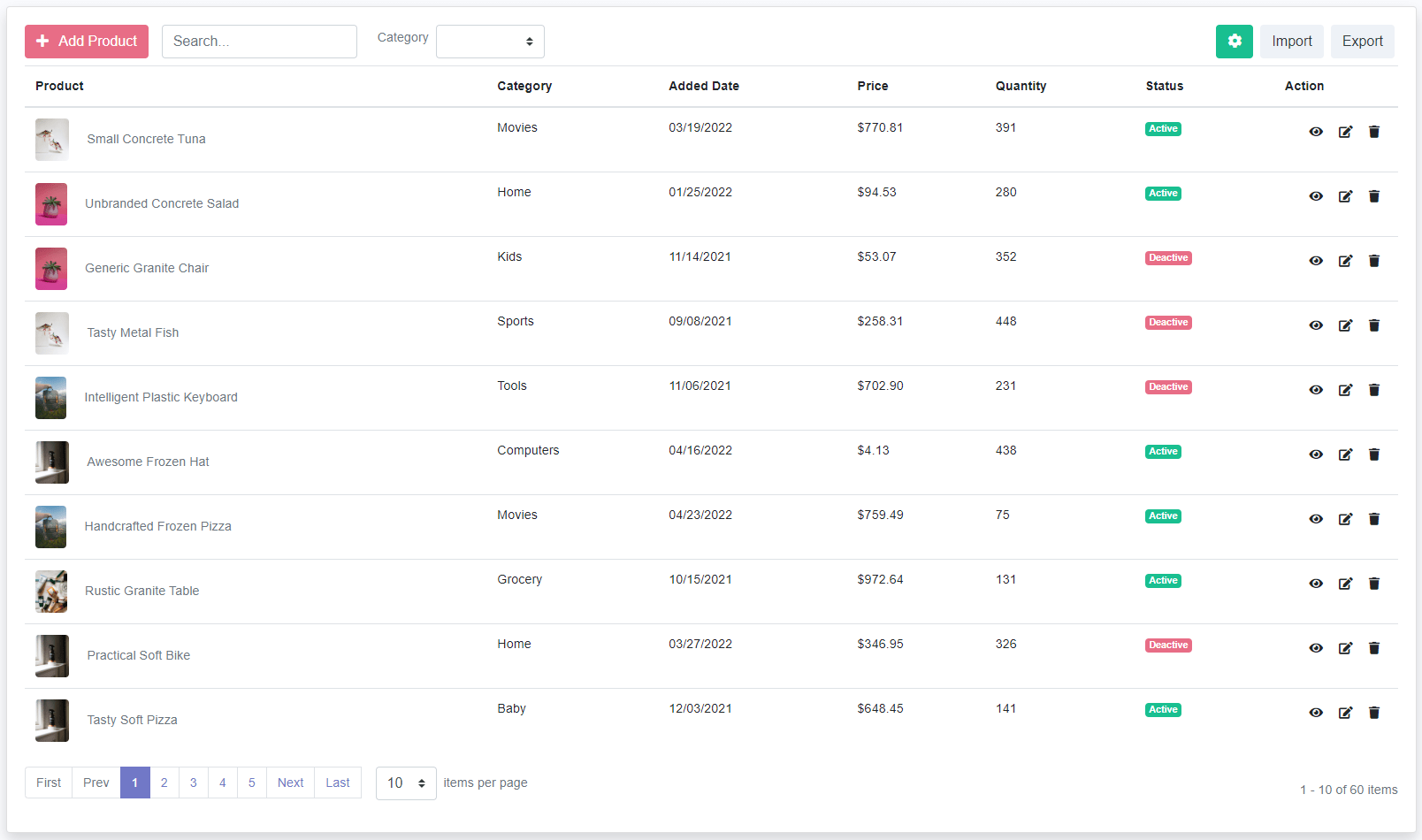Click the Product column header
The height and width of the screenshot is (840, 1422).
click(x=59, y=86)
